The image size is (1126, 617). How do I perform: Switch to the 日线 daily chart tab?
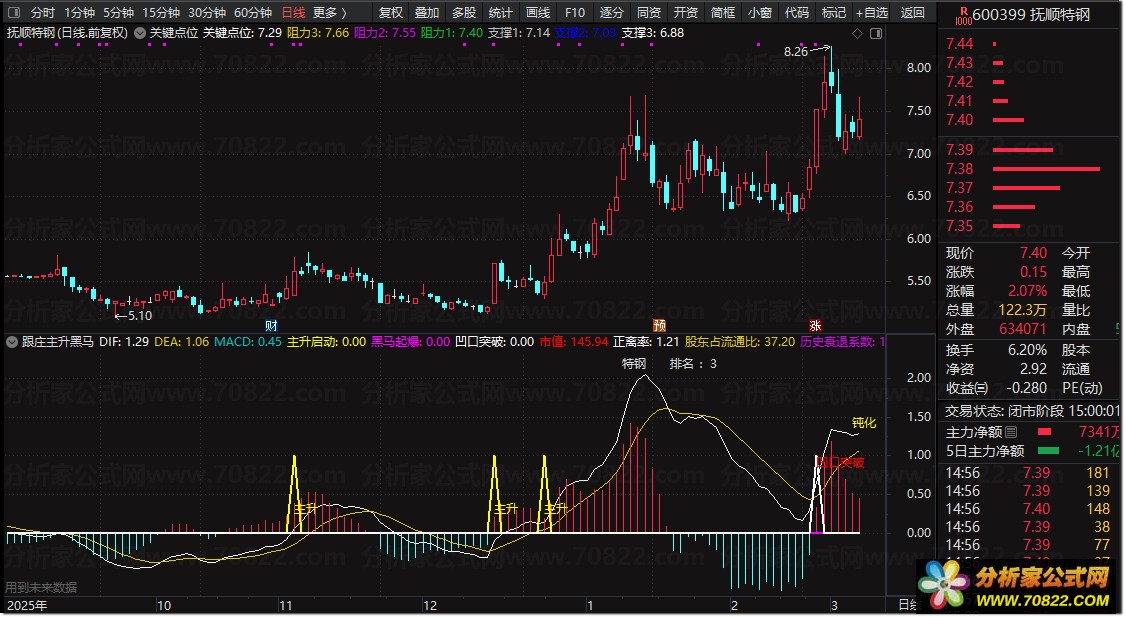[293, 13]
